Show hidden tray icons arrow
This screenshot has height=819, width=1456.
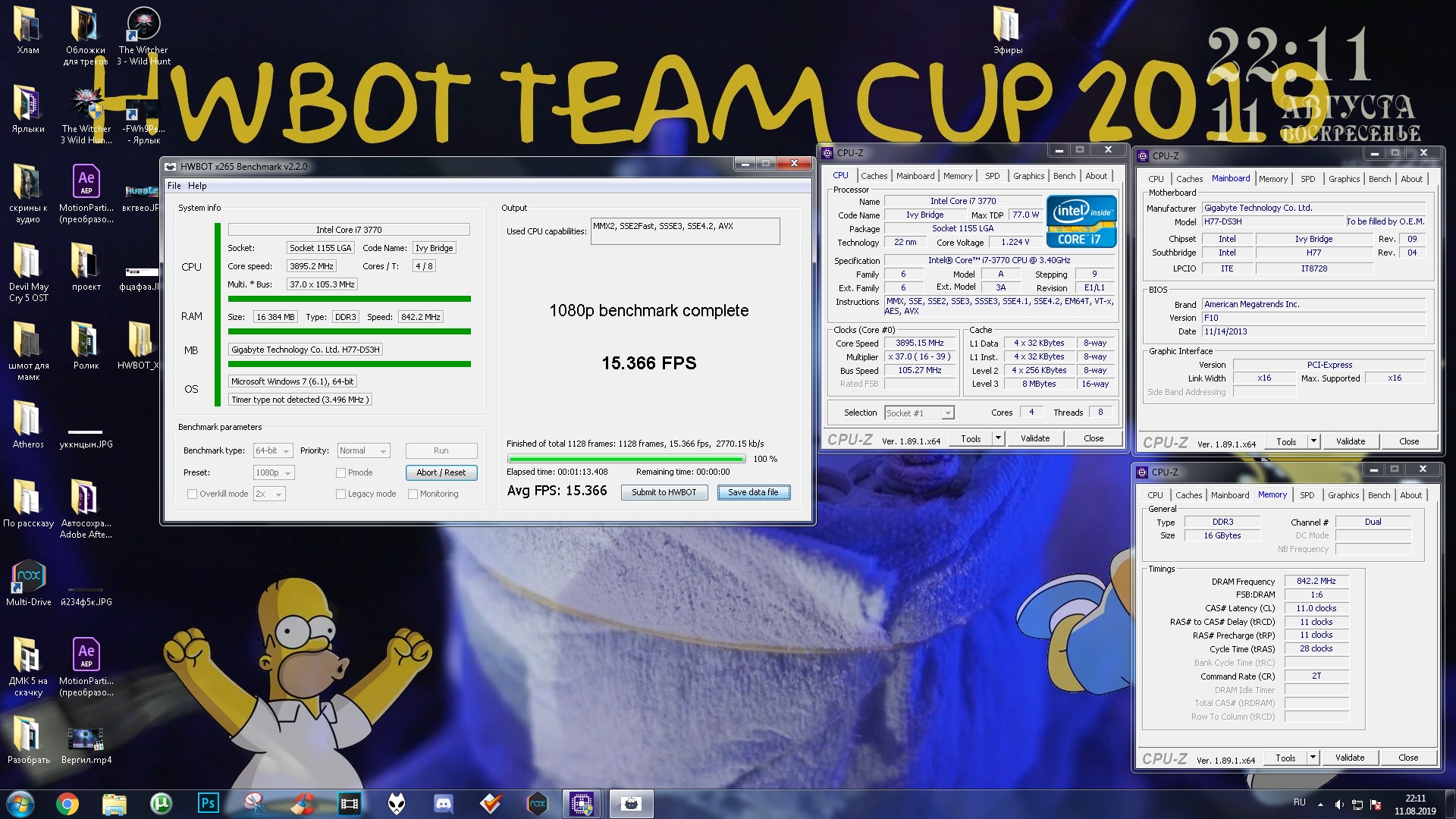[1320, 805]
